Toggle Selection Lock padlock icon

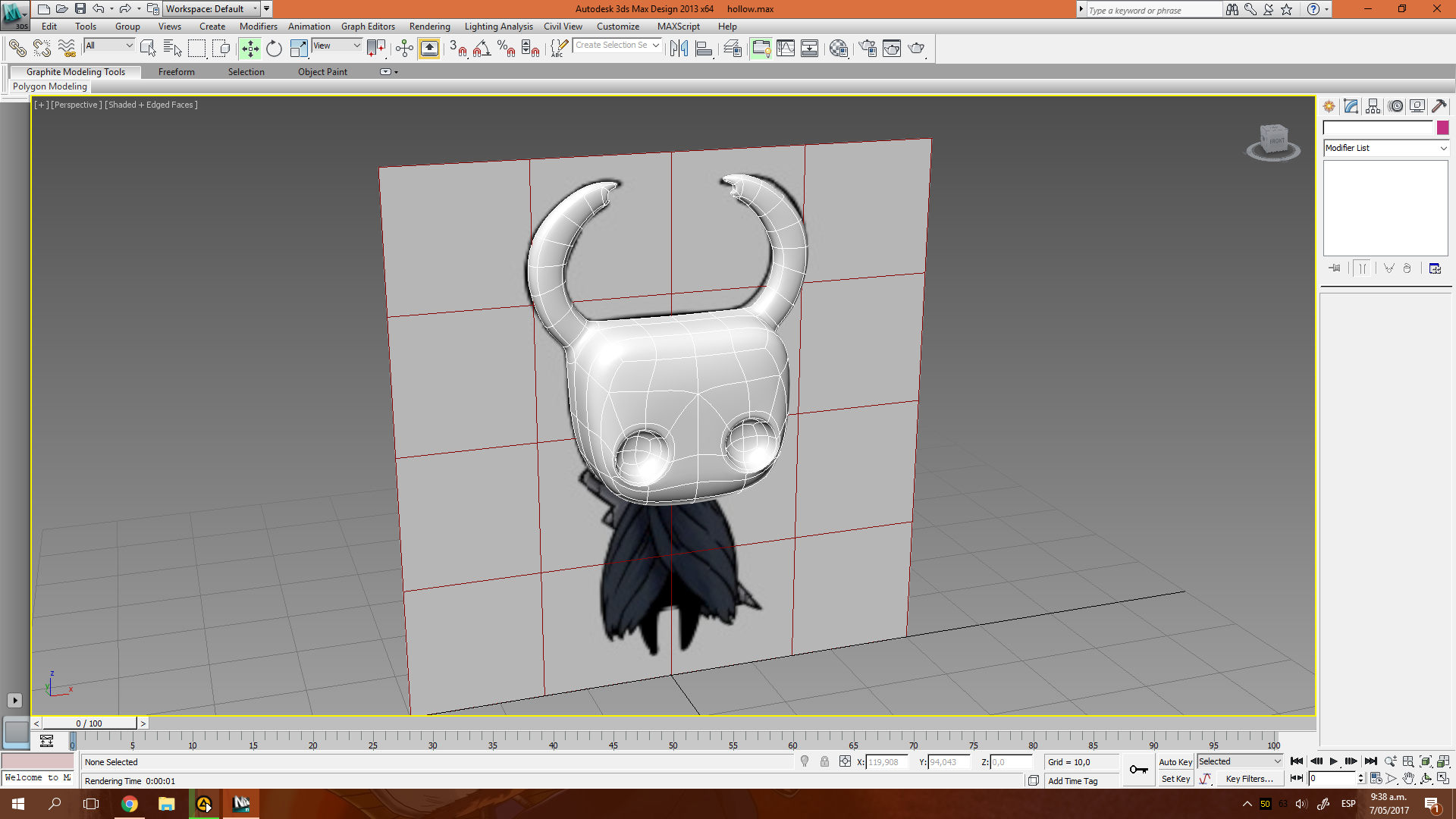coord(824,761)
